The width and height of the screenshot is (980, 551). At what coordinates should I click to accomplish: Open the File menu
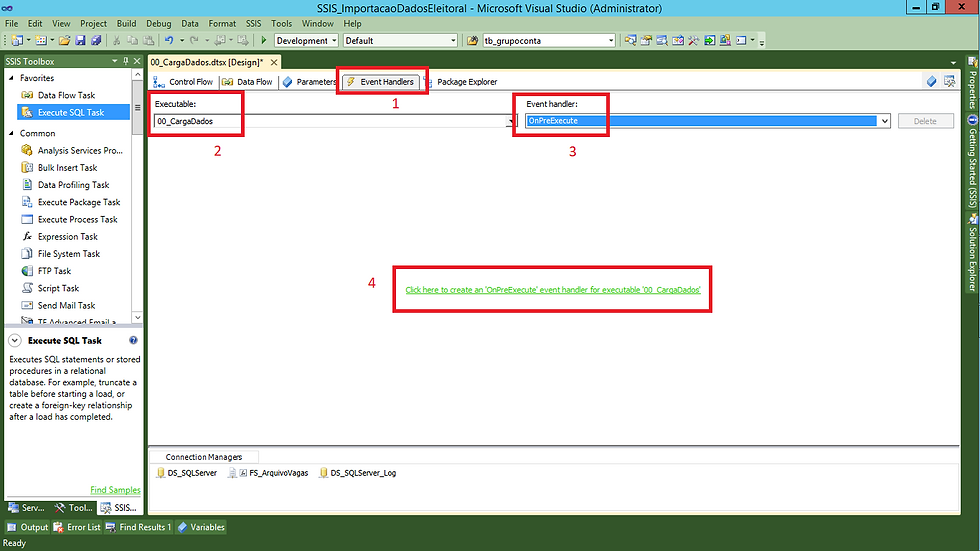[11, 24]
